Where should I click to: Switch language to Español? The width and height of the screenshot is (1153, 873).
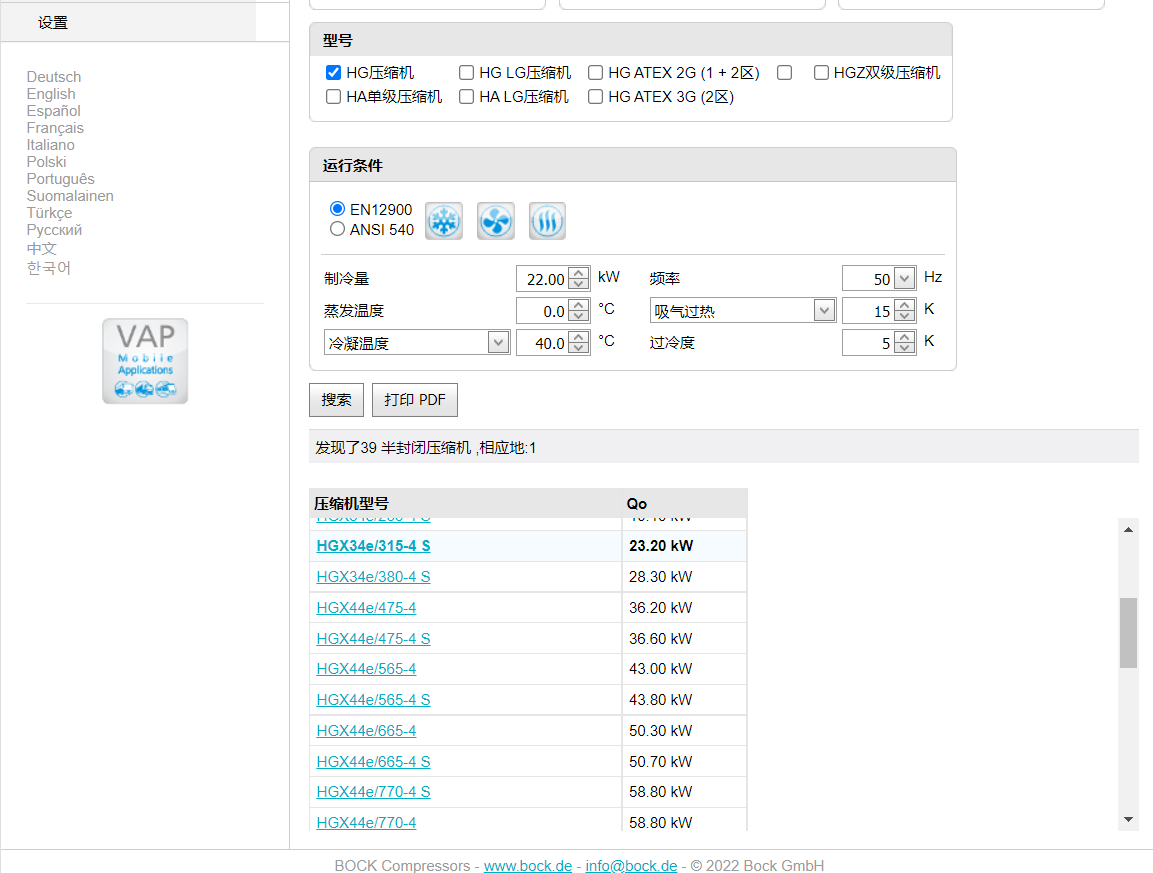[x=54, y=110]
